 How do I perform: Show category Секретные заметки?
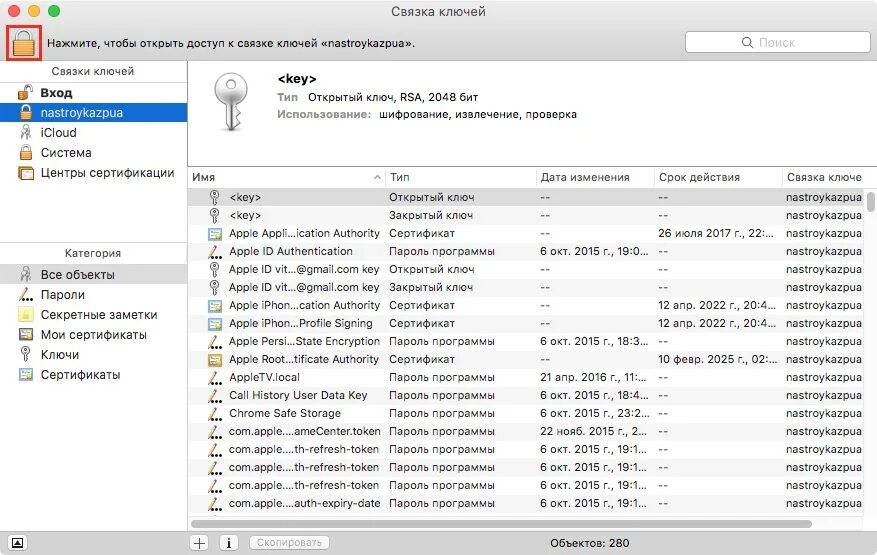(x=93, y=315)
